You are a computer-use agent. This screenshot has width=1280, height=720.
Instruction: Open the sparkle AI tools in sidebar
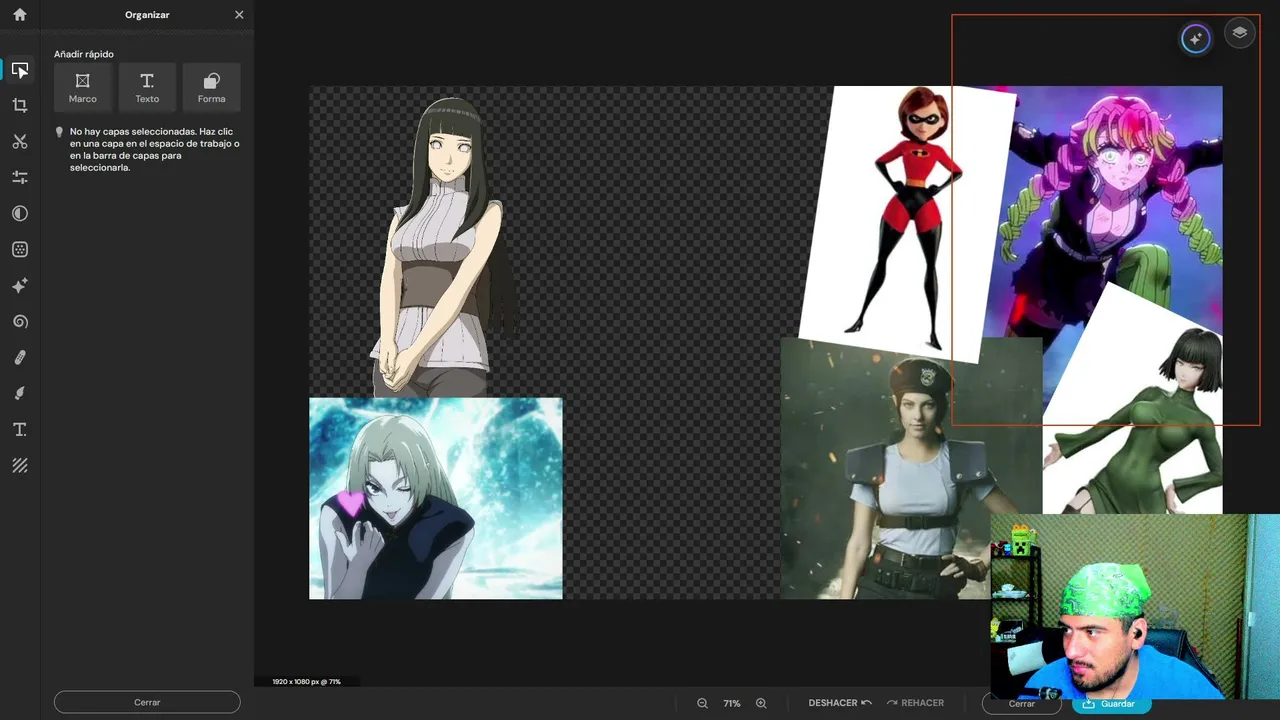tap(20, 285)
